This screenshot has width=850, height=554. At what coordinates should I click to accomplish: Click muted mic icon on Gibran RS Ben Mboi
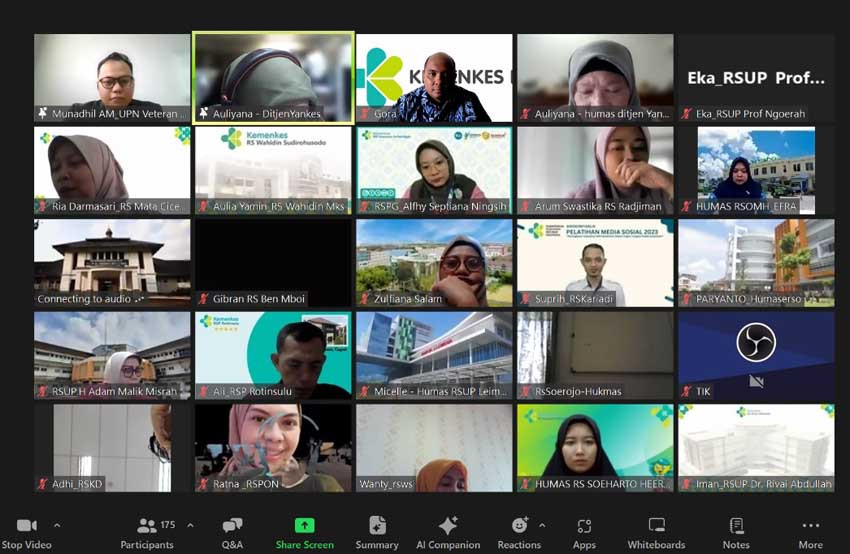pyautogui.click(x=203, y=299)
